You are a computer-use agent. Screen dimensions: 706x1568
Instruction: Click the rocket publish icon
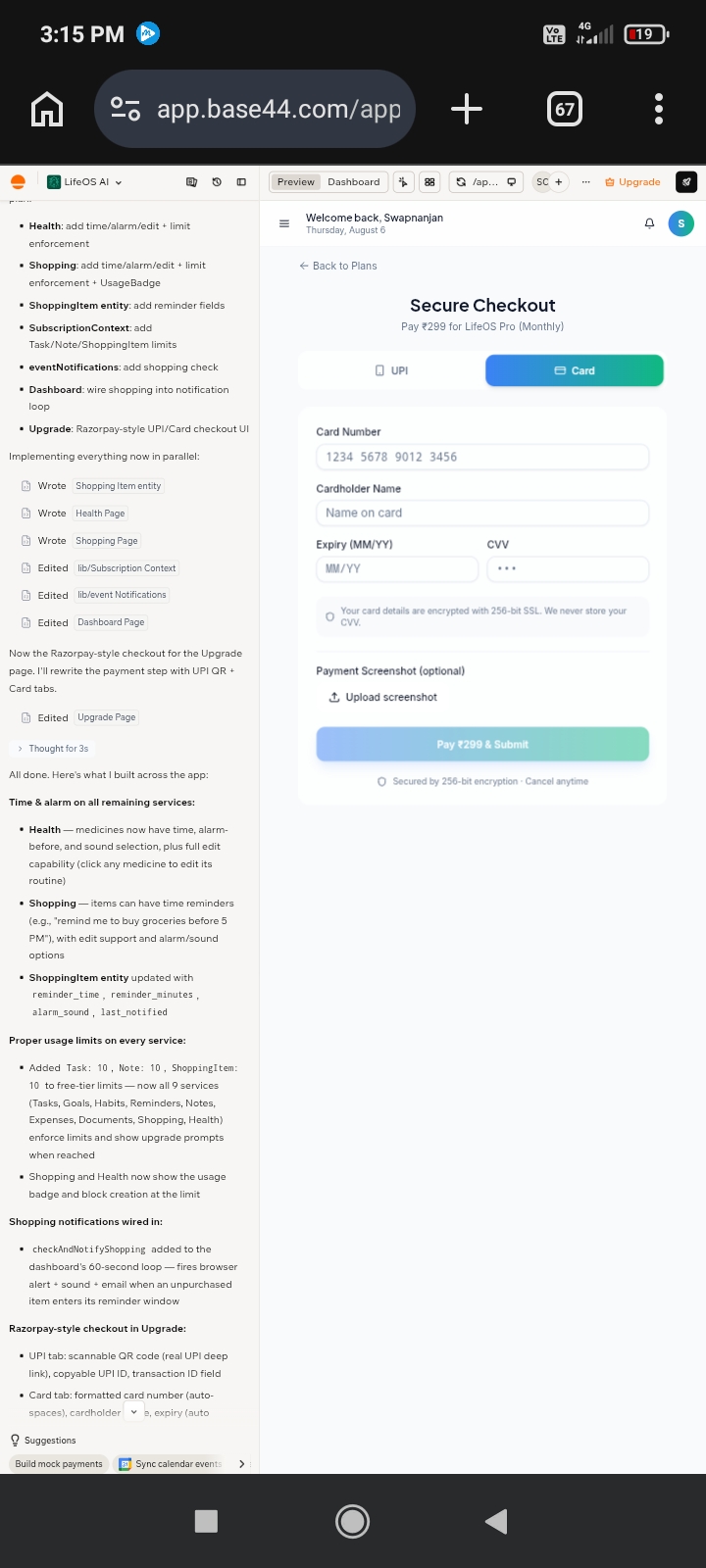[x=686, y=181]
